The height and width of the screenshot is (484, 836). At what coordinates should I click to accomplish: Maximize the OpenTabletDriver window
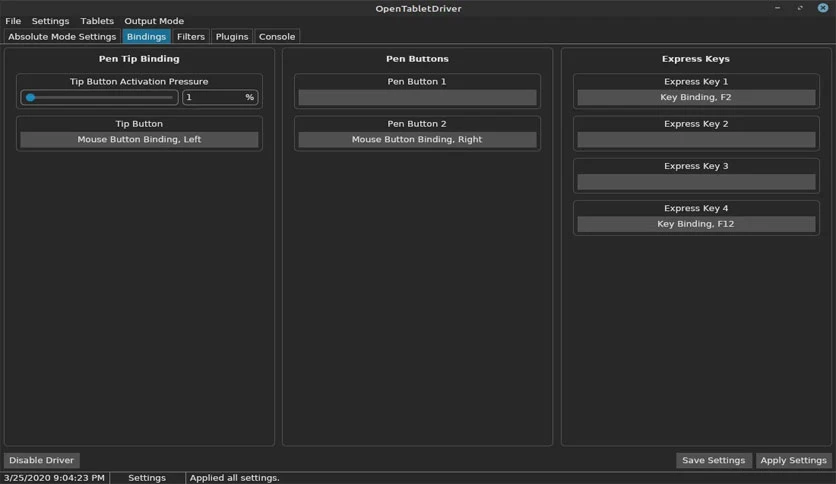pos(800,8)
